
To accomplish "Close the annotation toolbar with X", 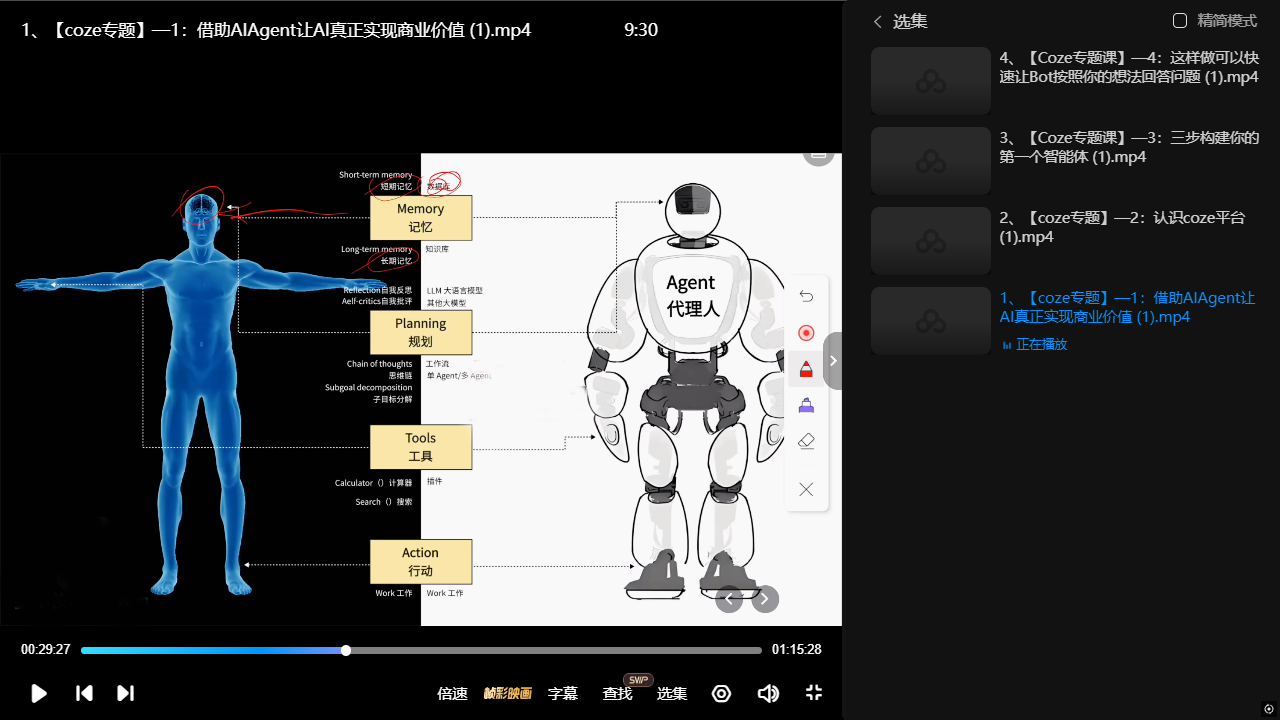I will point(806,489).
